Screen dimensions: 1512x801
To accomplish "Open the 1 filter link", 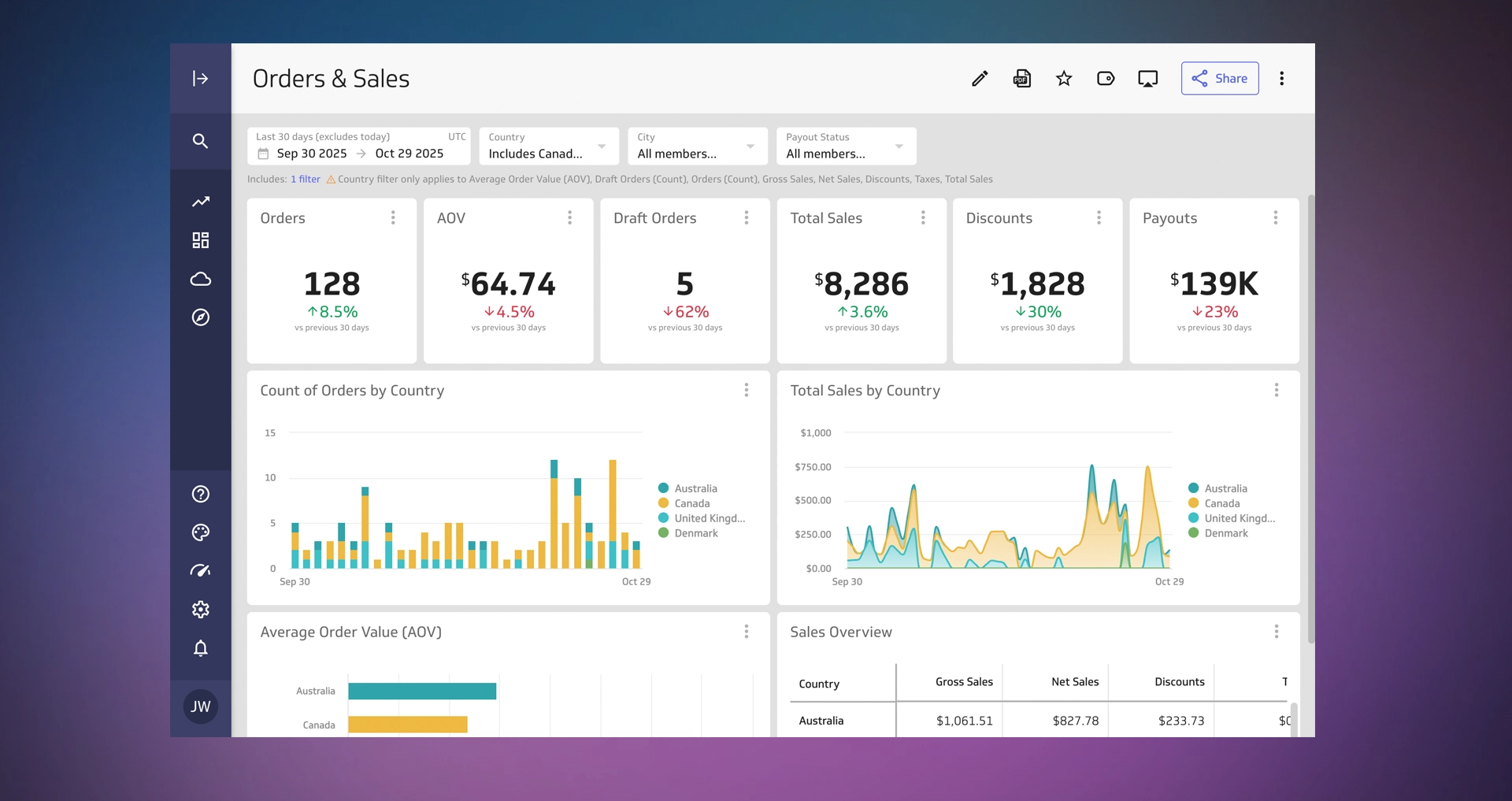I will coord(305,179).
